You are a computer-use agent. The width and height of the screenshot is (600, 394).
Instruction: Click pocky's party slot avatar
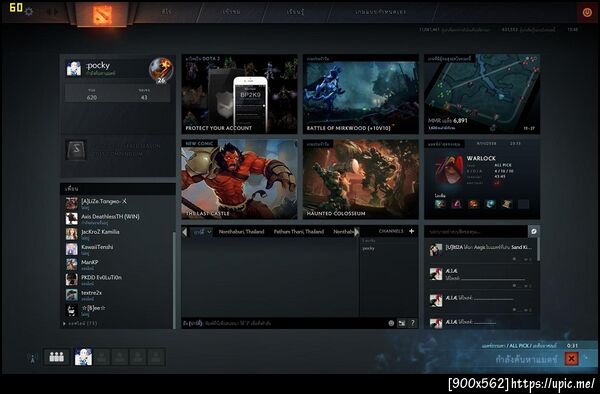coord(83,357)
